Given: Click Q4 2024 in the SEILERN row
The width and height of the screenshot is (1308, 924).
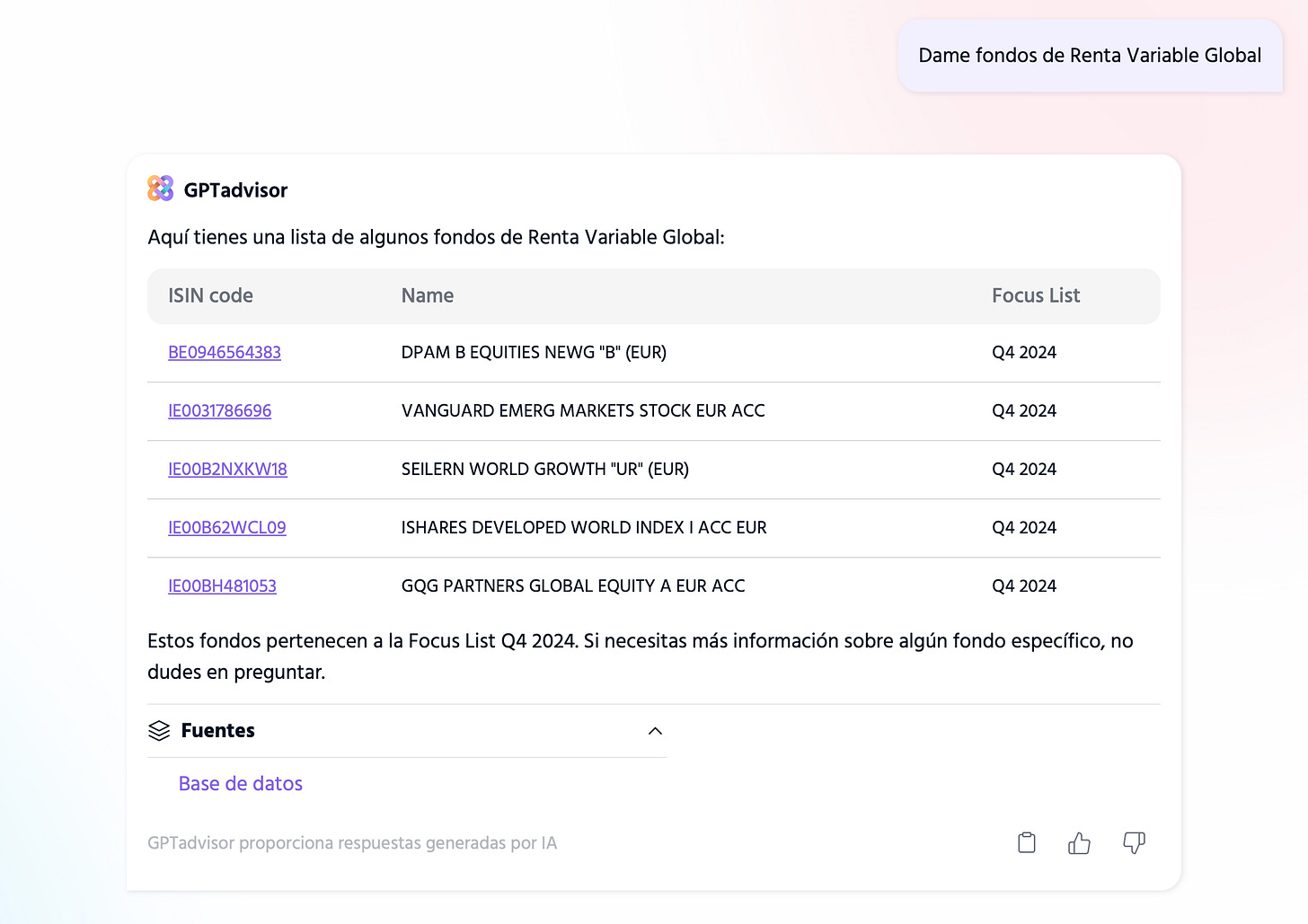Looking at the screenshot, I should point(1024,469).
